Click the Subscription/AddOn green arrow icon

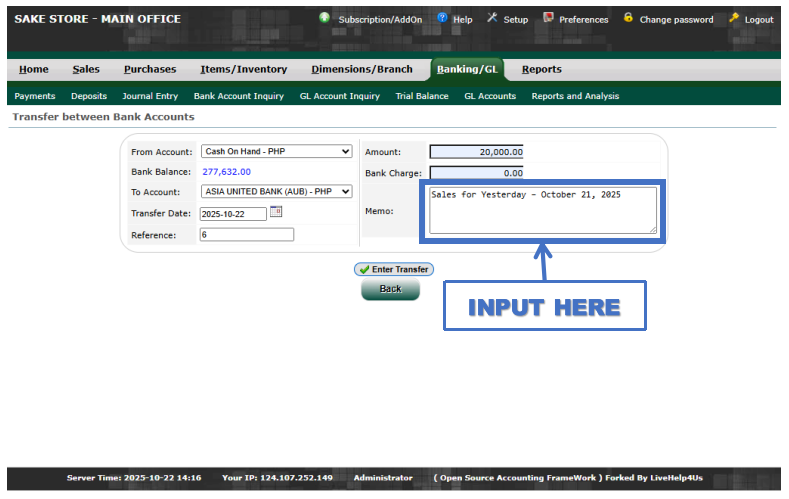tap(325, 18)
